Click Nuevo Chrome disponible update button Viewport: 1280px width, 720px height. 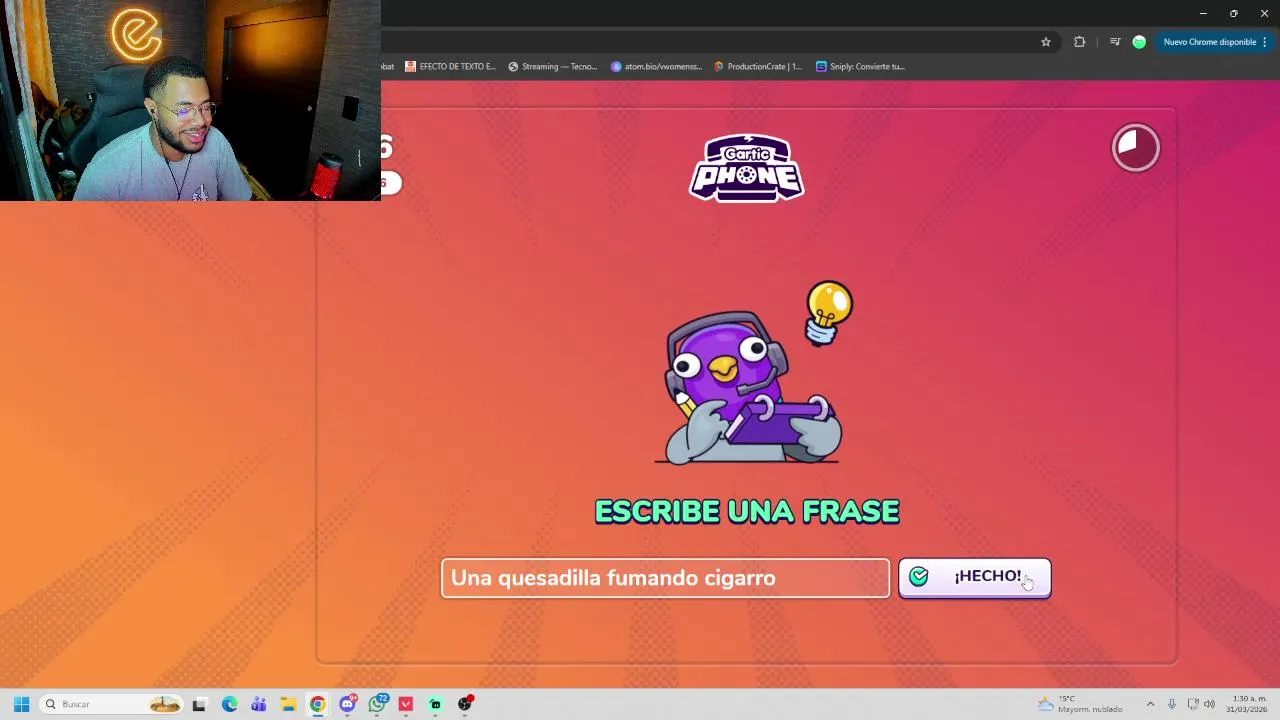[1209, 42]
